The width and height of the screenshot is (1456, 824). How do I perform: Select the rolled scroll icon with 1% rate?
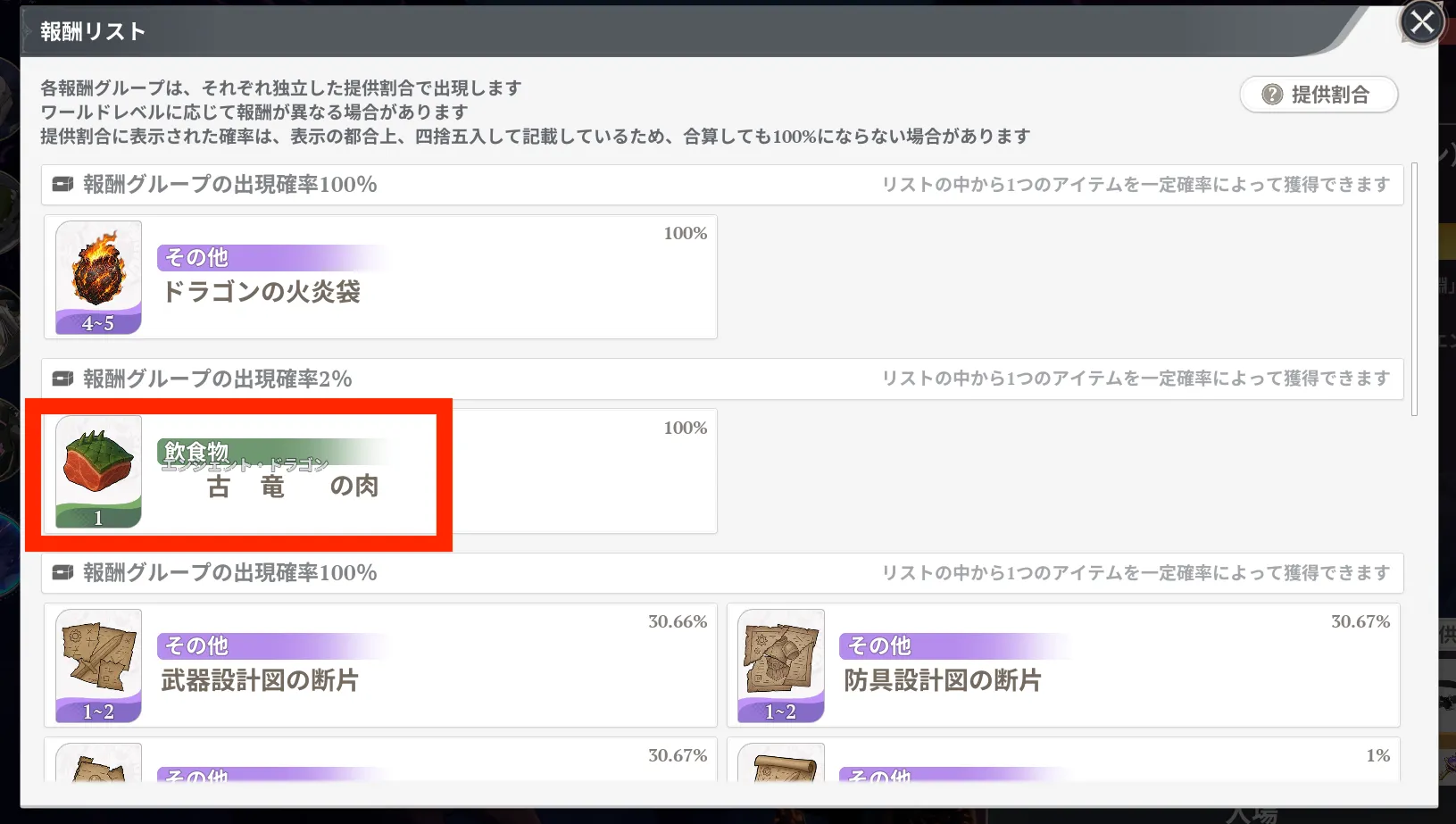coord(780,765)
